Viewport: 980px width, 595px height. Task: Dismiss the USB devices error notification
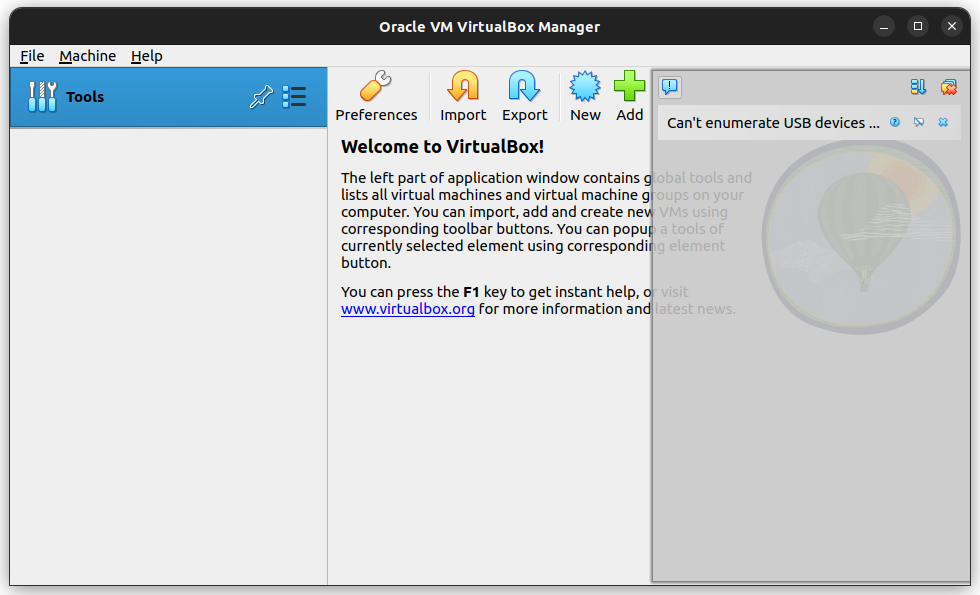click(943, 122)
